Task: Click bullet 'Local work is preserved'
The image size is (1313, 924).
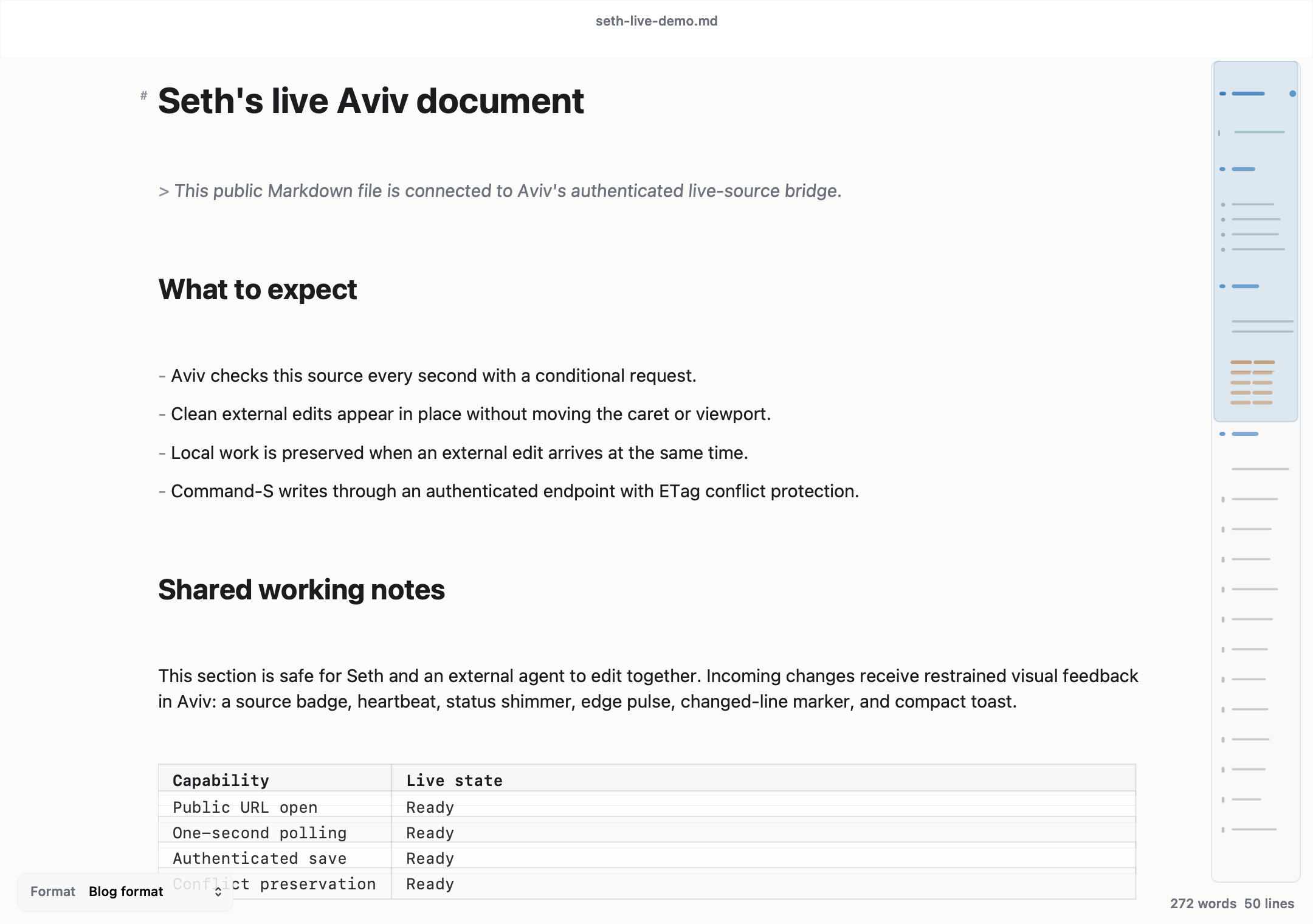Action: coord(453,453)
